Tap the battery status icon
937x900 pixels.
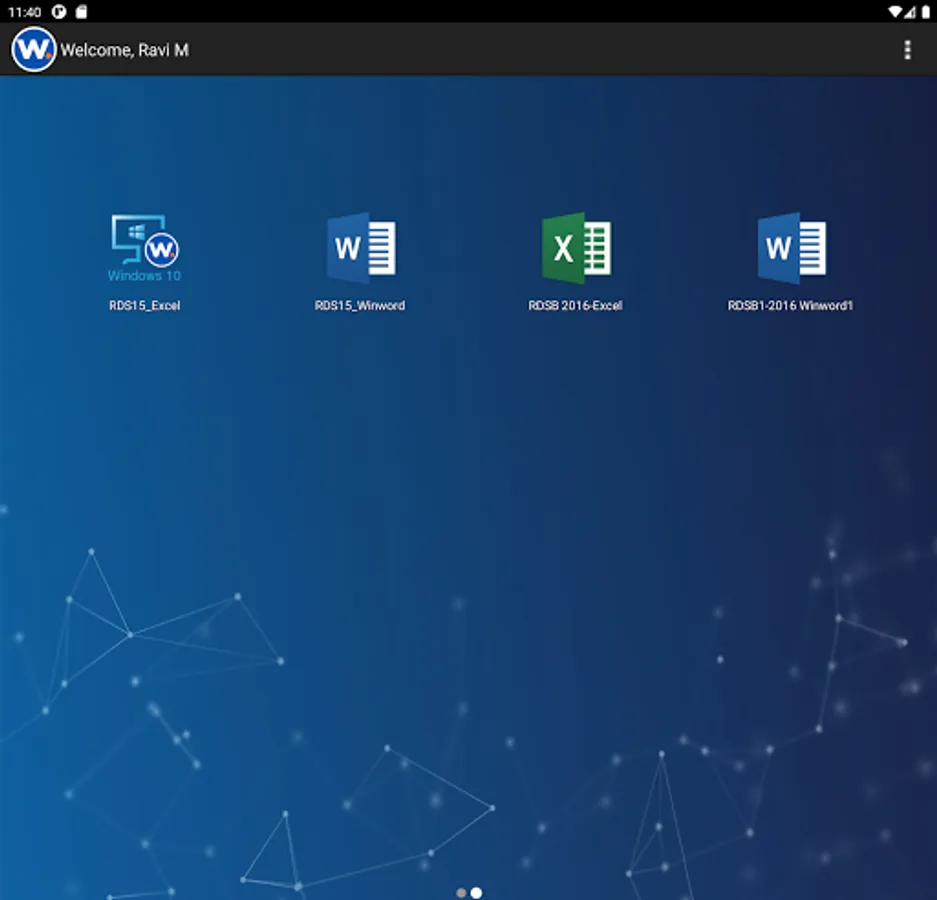point(926,12)
